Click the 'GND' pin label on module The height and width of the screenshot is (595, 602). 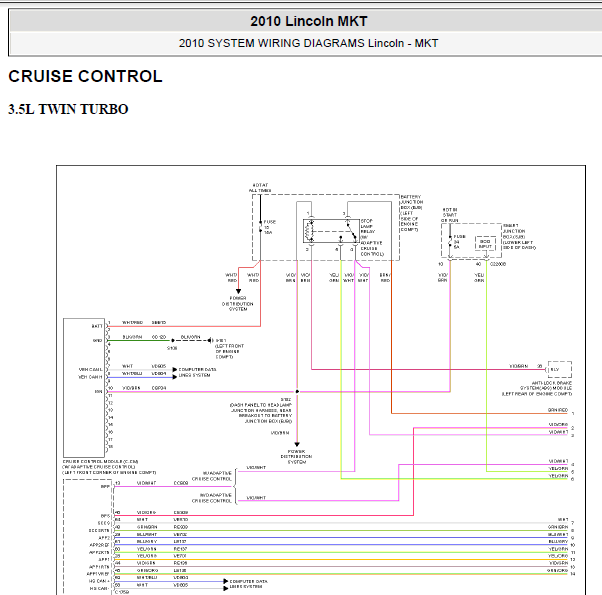click(x=98, y=340)
